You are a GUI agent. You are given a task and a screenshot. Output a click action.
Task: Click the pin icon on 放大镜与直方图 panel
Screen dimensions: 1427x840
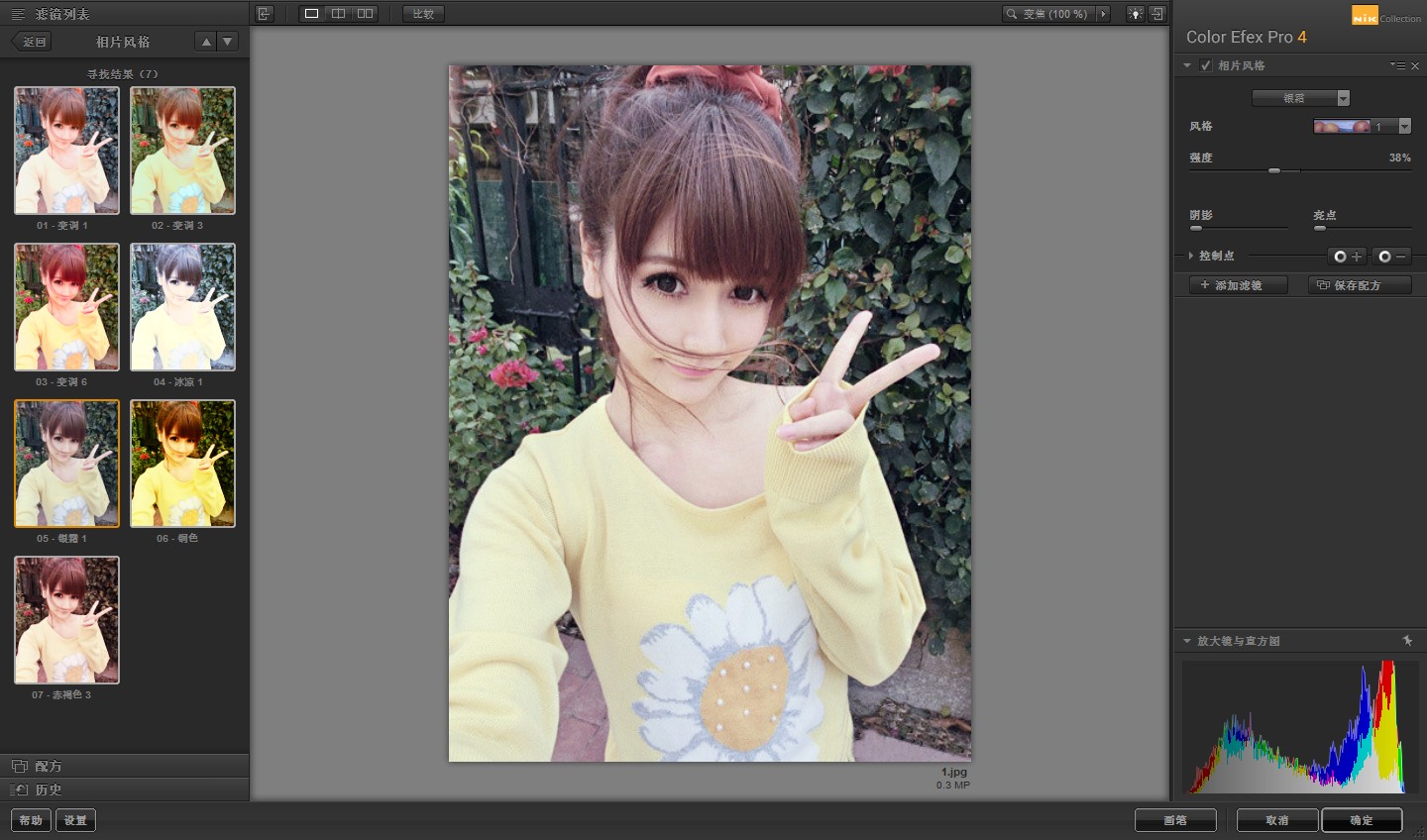pos(1408,640)
